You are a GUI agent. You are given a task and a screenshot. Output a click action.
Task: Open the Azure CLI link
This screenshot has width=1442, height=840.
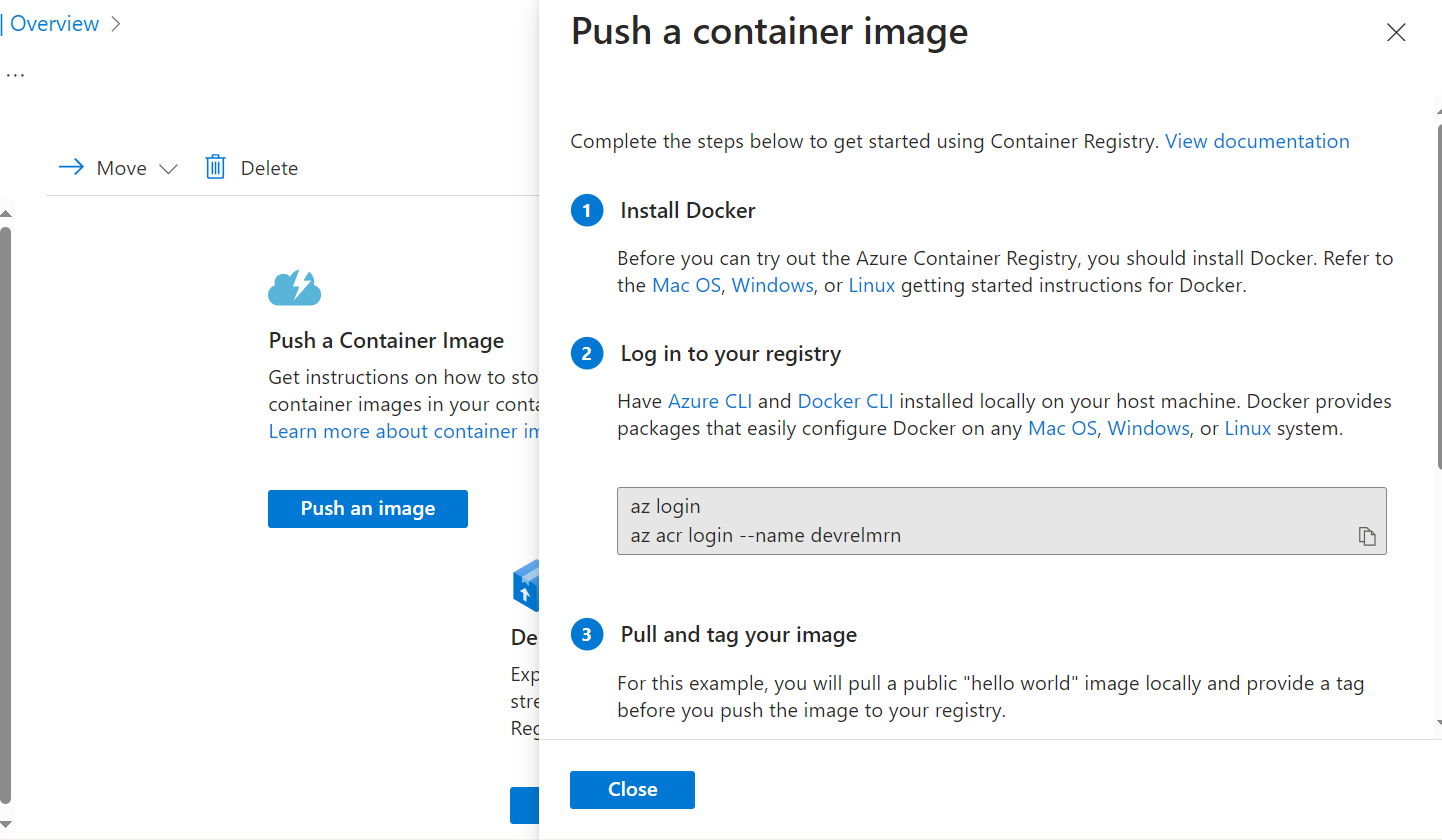tap(708, 401)
